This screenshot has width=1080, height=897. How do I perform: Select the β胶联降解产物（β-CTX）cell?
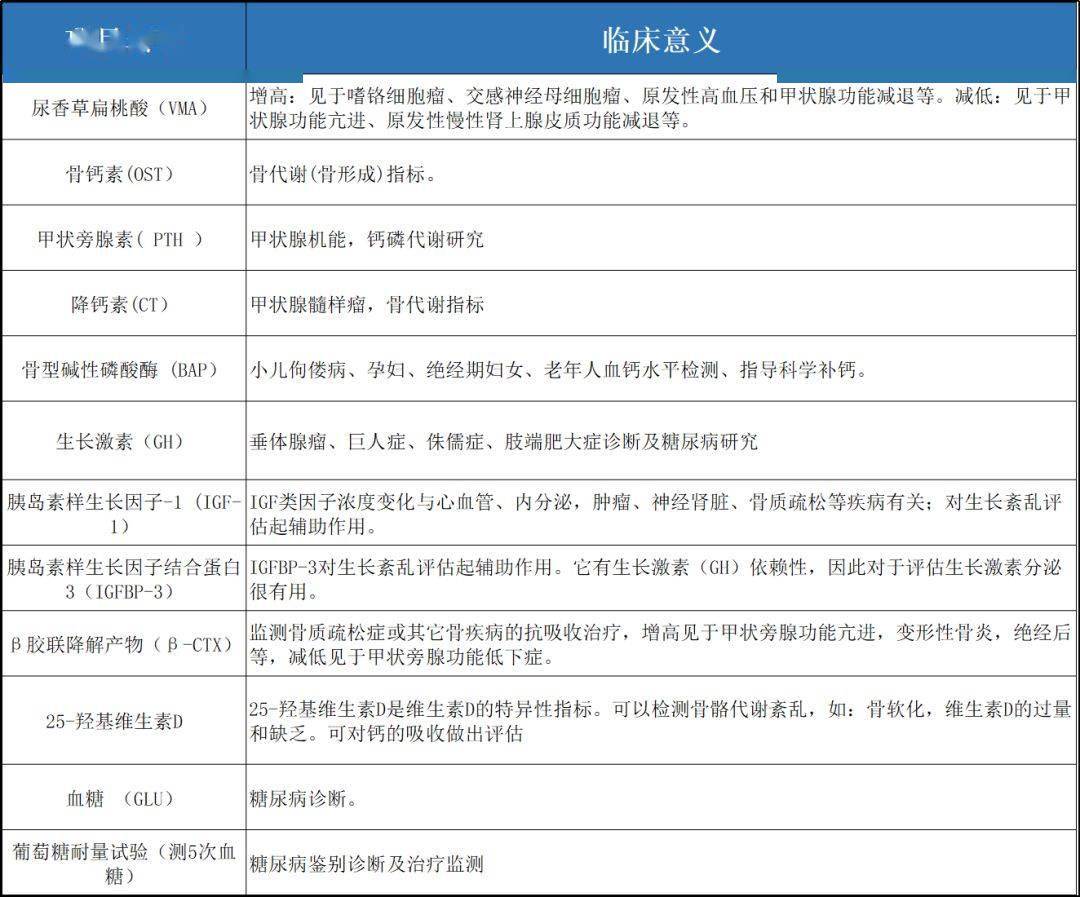pos(124,643)
